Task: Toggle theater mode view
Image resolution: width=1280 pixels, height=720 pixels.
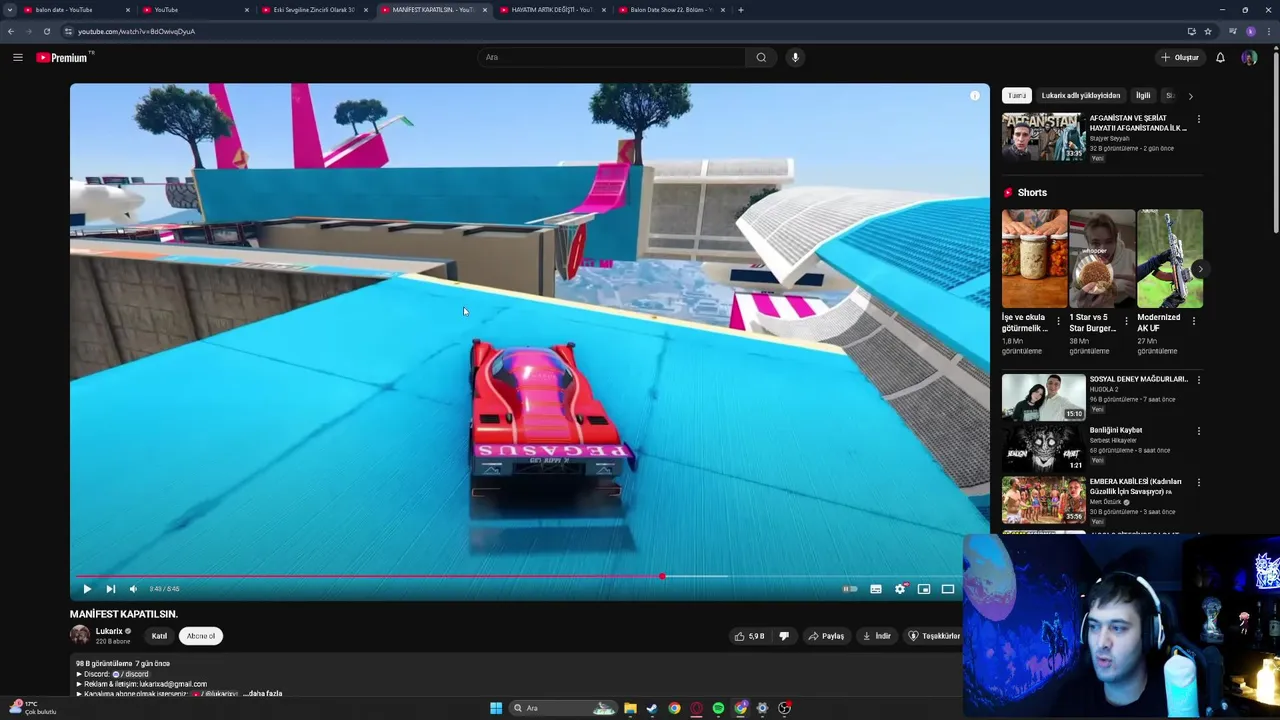Action: (x=948, y=589)
